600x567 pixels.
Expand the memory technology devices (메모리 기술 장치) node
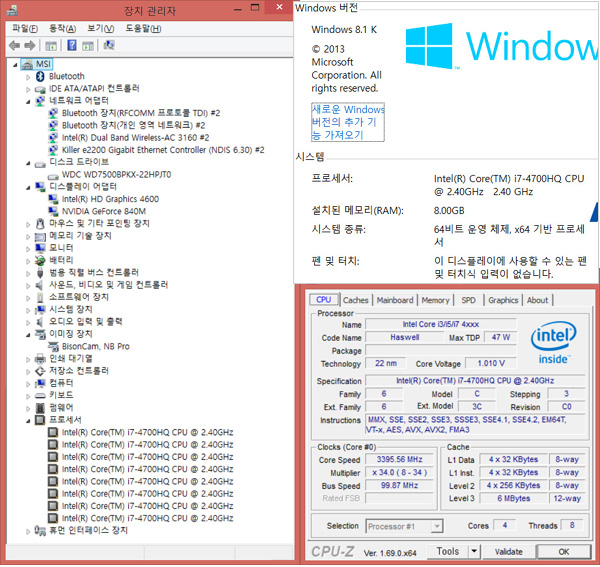[x=28, y=237]
